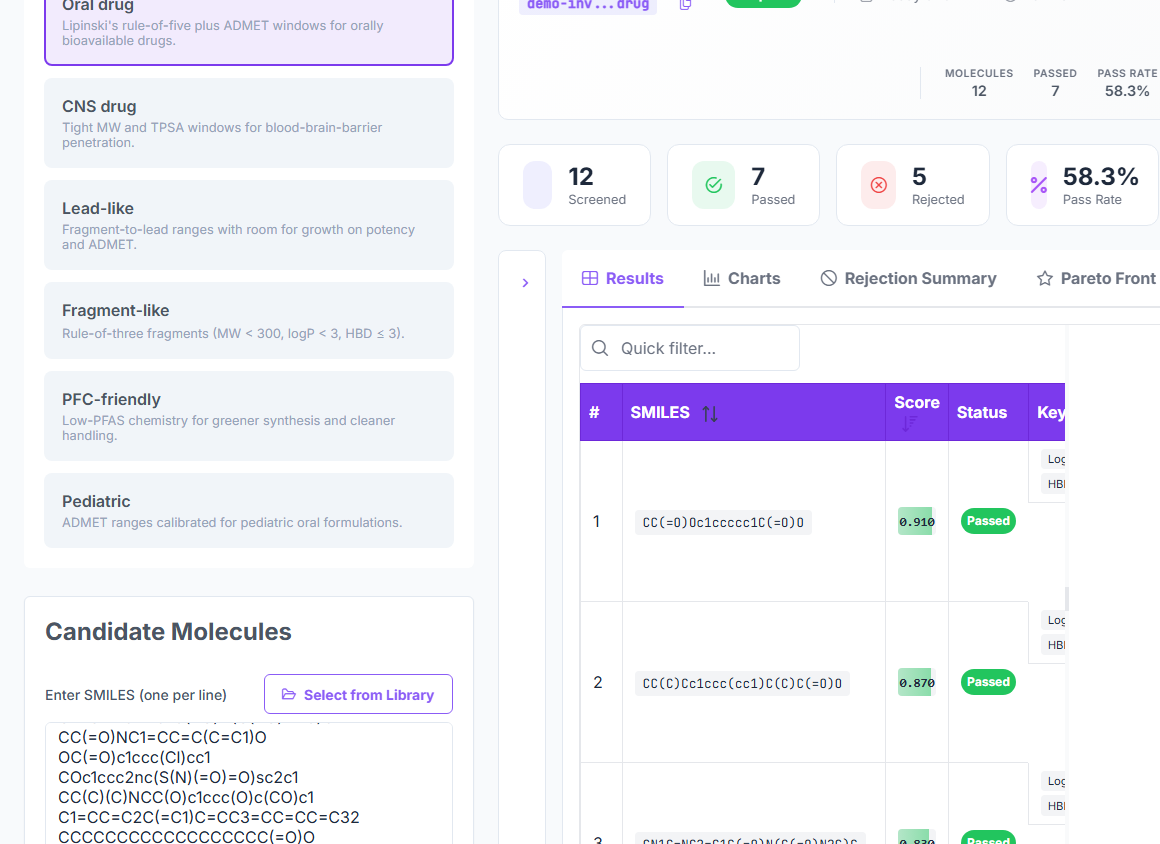The width and height of the screenshot is (1160, 844).
Task: Click line CC(C)(C)NCC(O)c1ccc(O)c(CO)c1 in textarea
Action: [x=186, y=797]
